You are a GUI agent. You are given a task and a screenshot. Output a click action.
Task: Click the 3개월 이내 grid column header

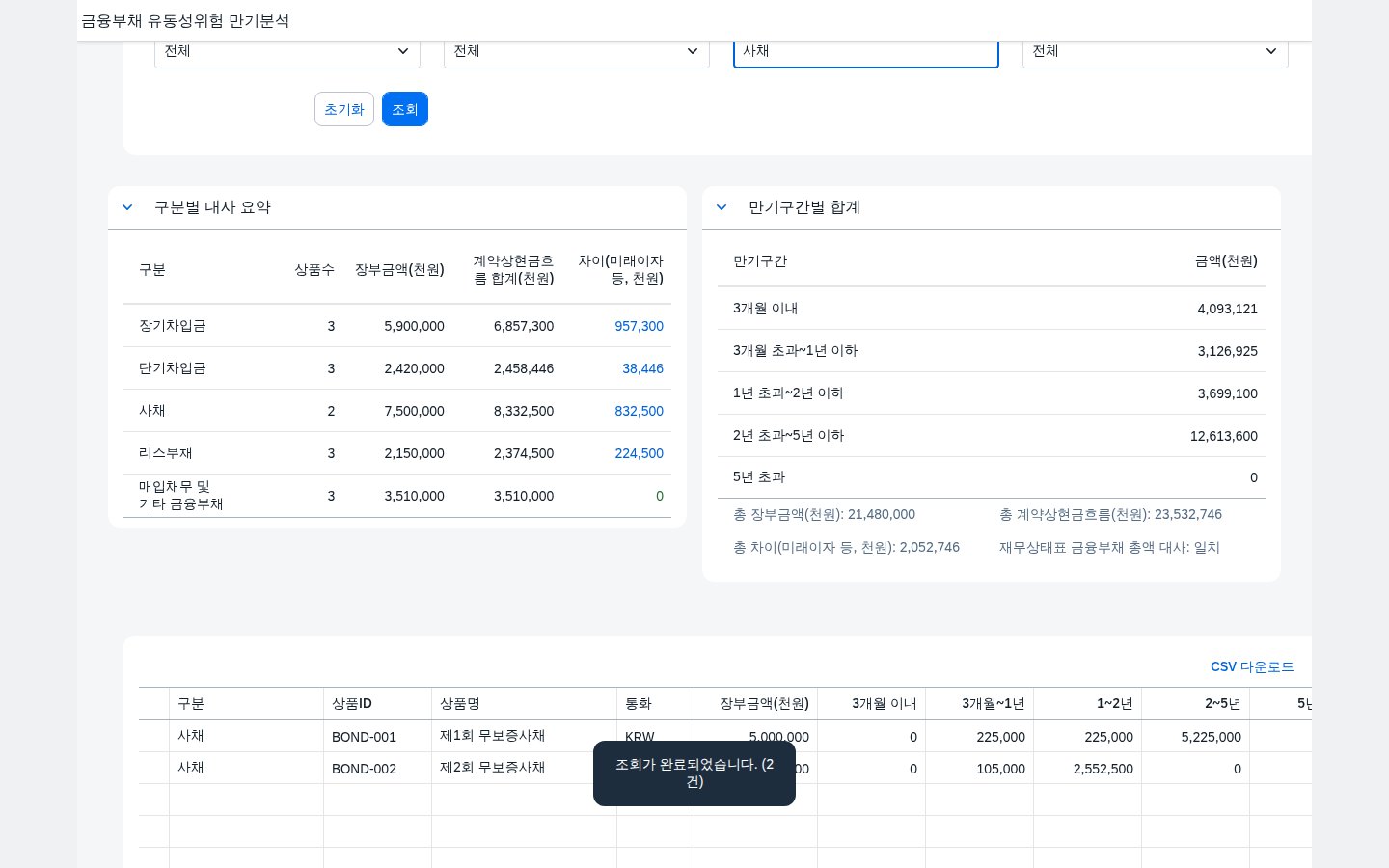871,704
